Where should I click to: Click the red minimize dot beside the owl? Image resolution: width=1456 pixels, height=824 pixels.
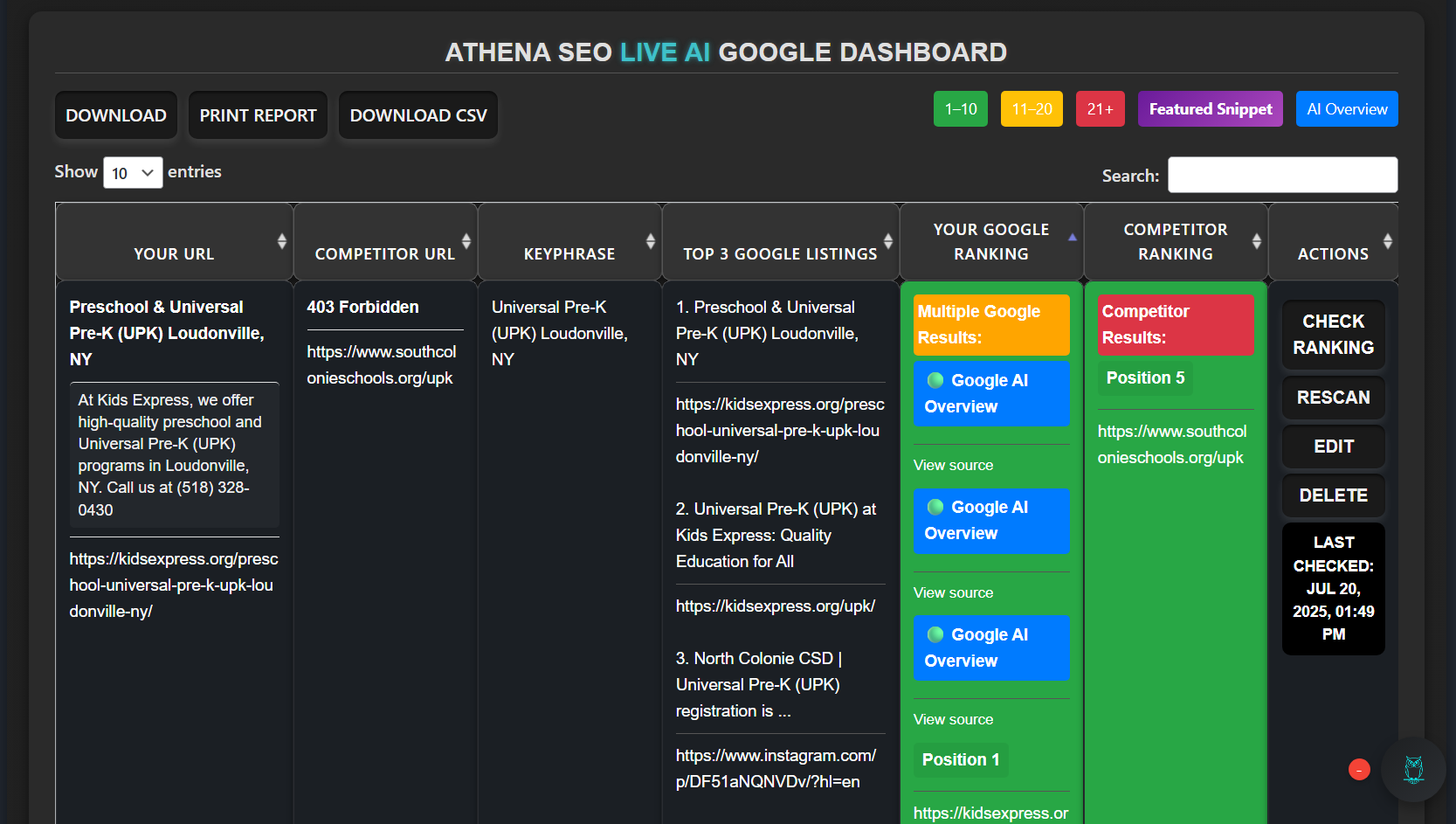tap(1359, 770)
